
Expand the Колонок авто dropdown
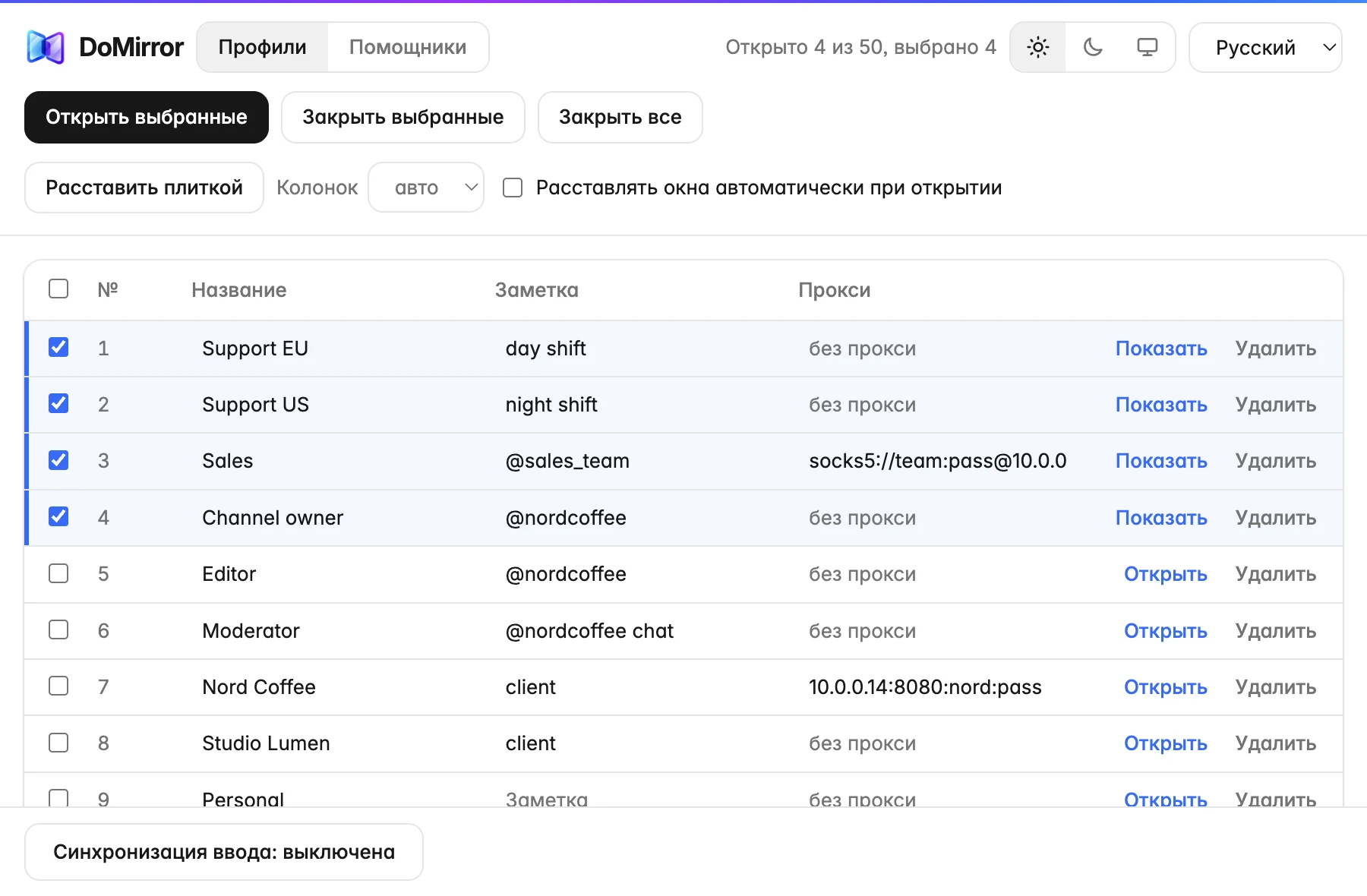(426, 188)
